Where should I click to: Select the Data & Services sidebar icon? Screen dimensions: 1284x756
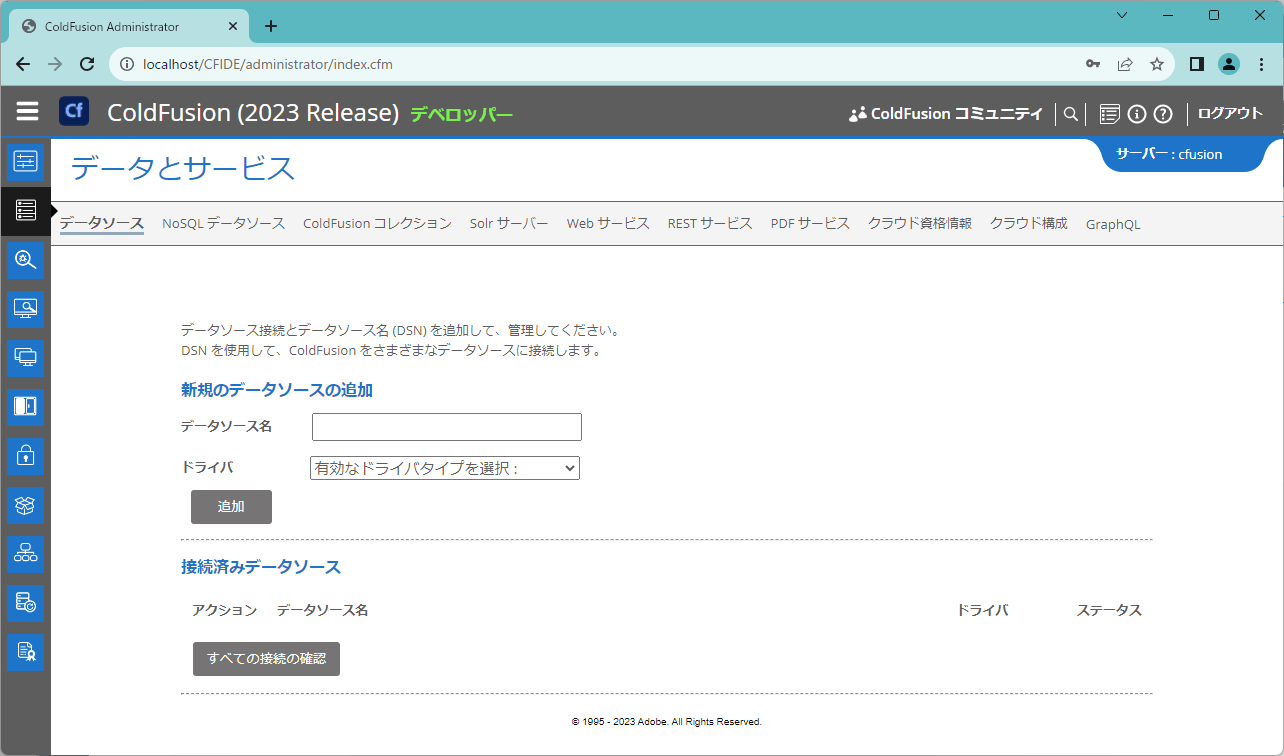(25, 210)
